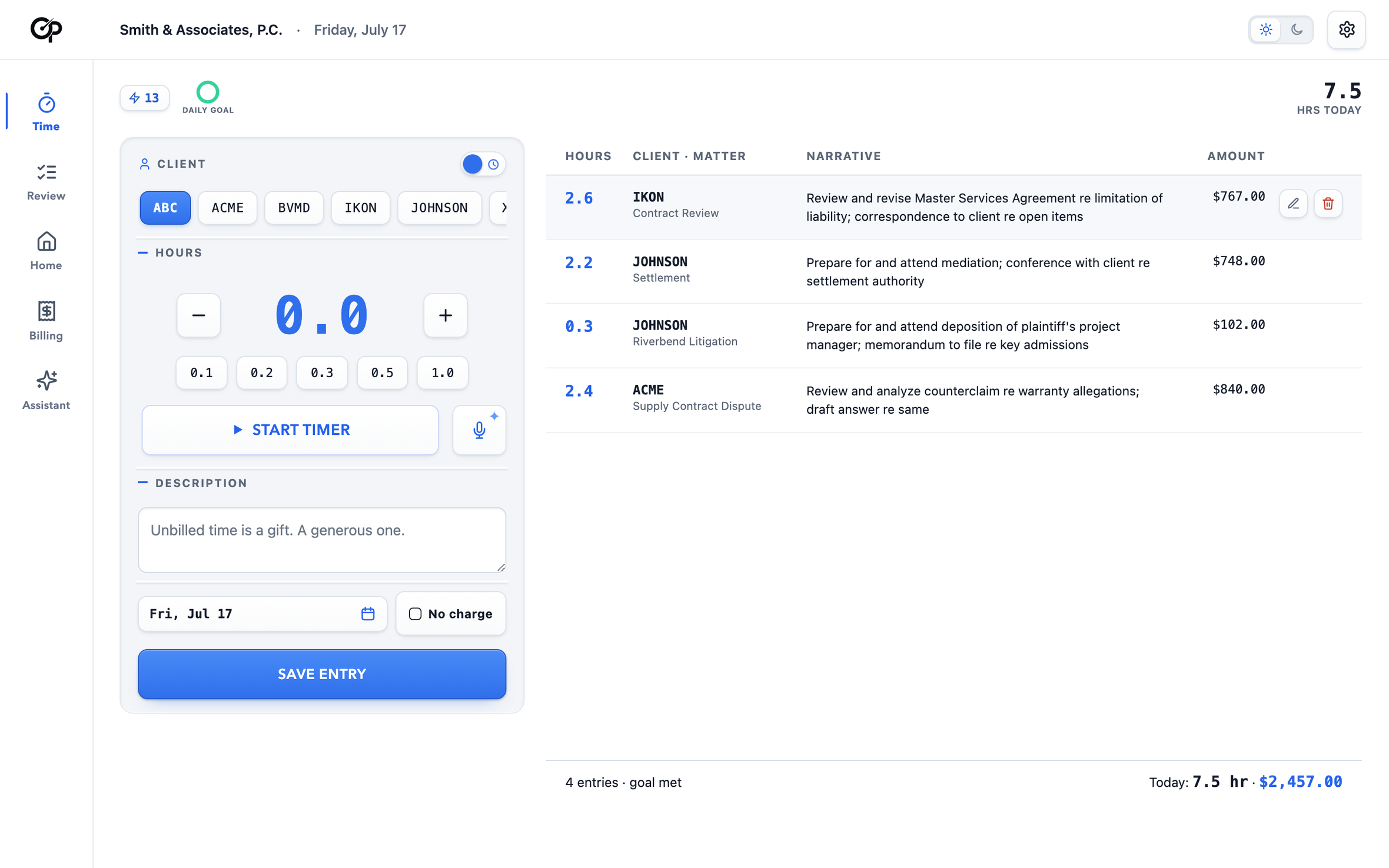
Task: Click the 7.5 HRS TODAY counter
Action: pyautogui.click(x=1329, y=98)
